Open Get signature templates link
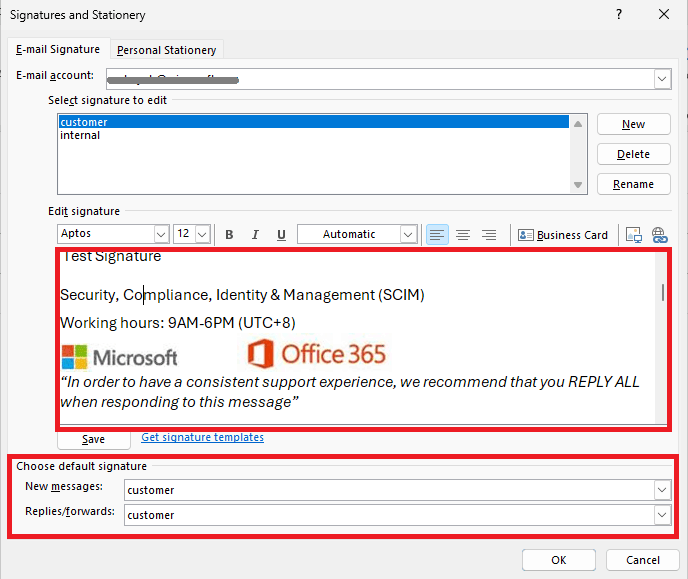 (202, 437)
